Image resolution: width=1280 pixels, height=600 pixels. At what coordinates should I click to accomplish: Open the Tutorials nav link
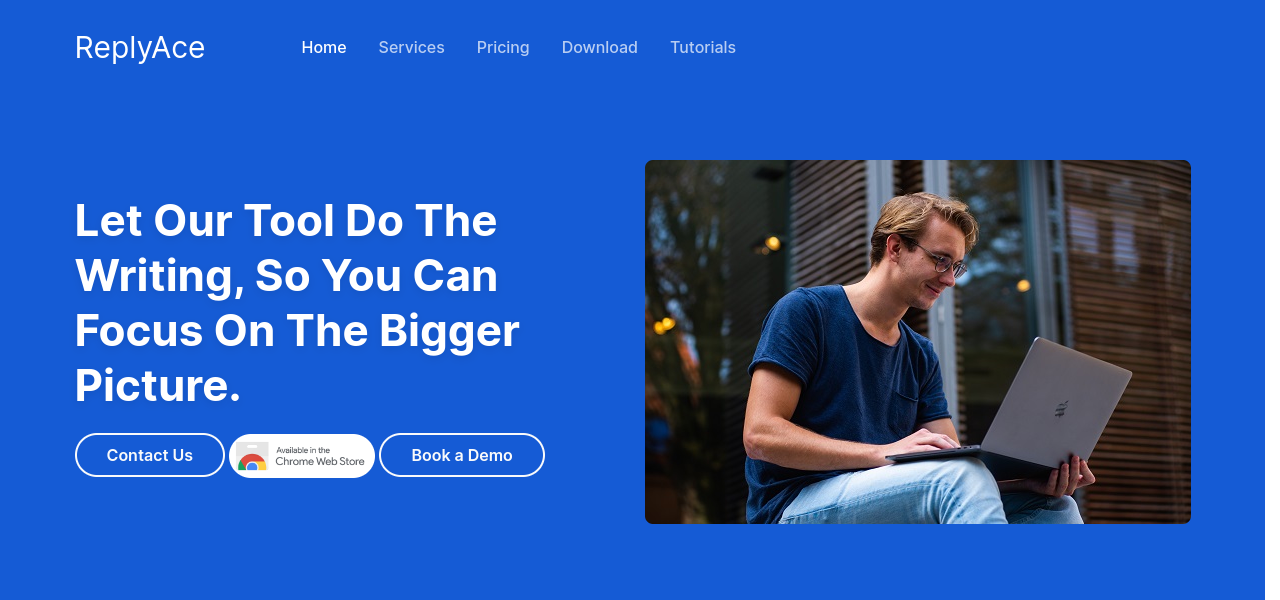(703, 47)
